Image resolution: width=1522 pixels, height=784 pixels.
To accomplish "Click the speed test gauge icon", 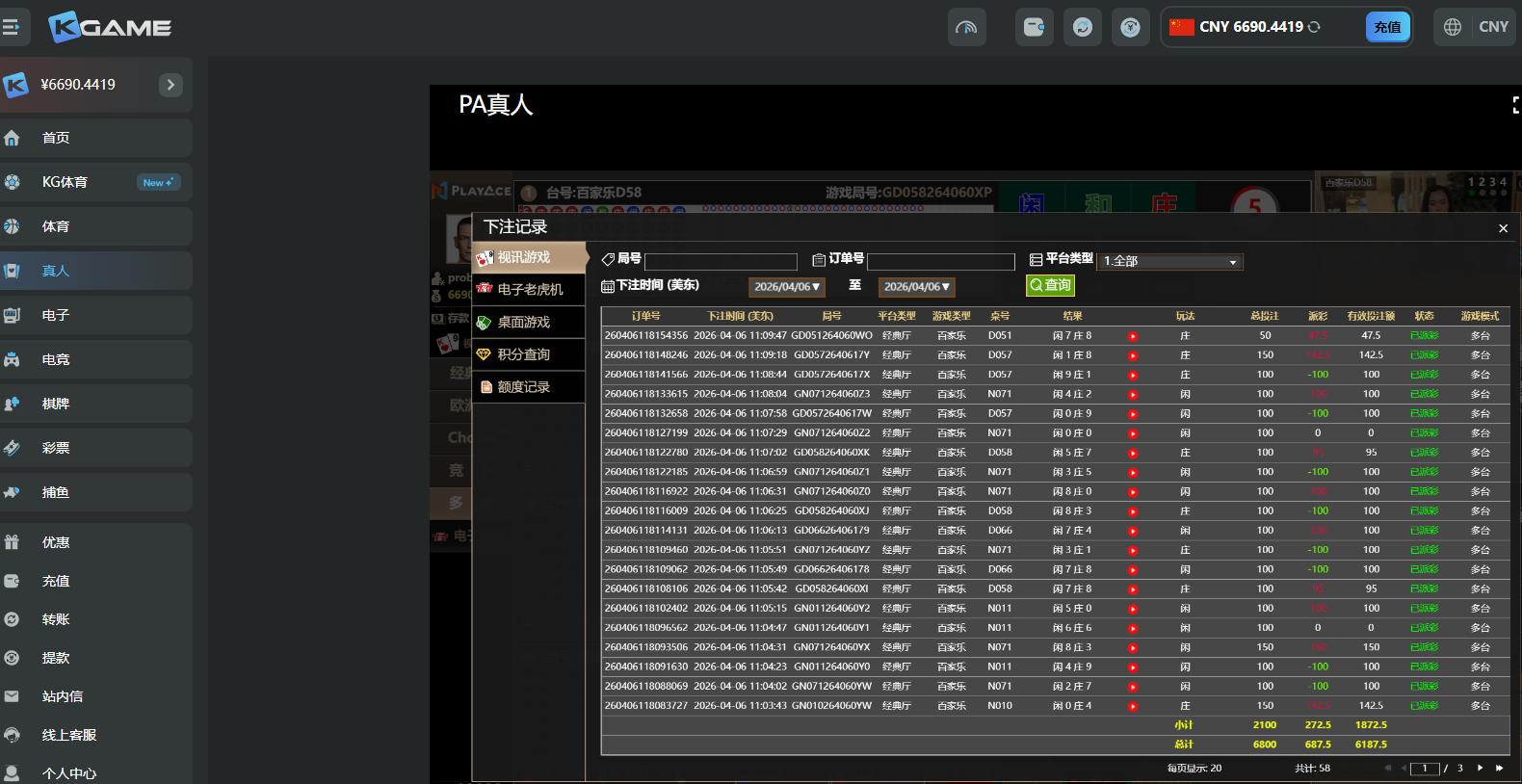I will pos(966,27).
